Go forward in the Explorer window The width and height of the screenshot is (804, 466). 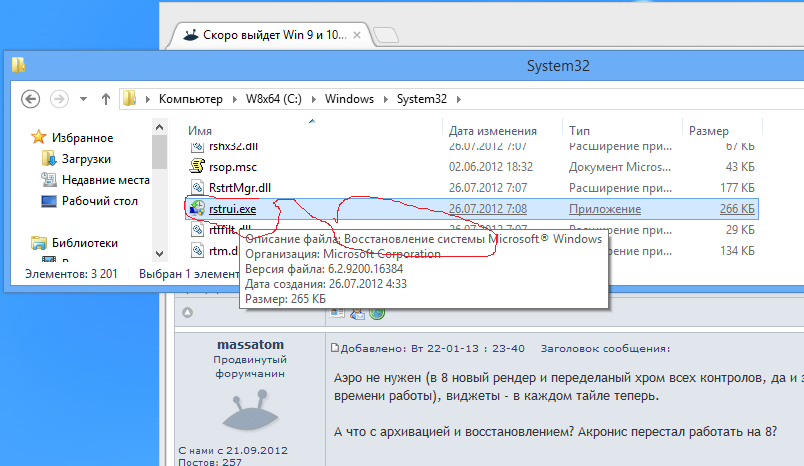[x=59, y=98]
